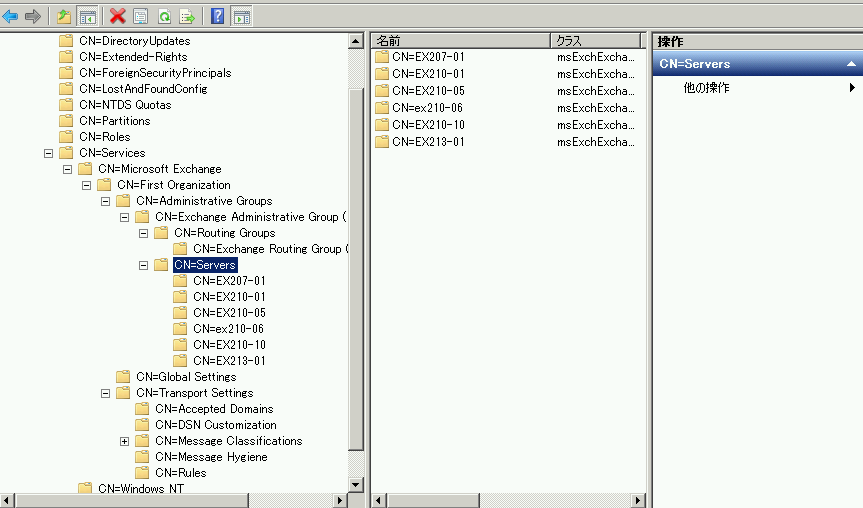Select CN=DSN Customization in the tree
Screen dimensions: 863x508
216,425
